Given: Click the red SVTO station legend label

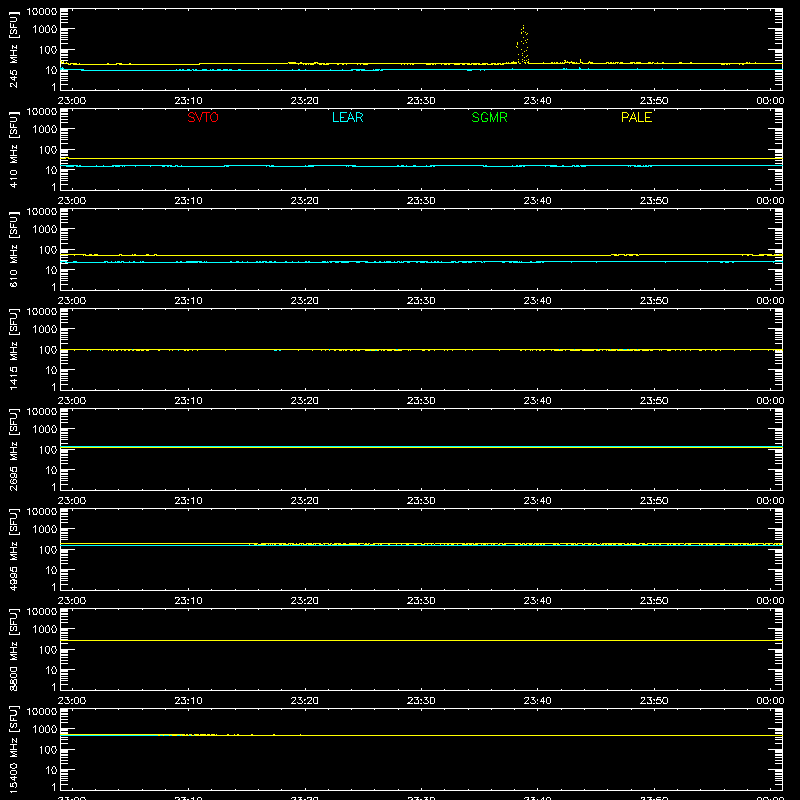Looking at the screenshot, I should 203,117.
